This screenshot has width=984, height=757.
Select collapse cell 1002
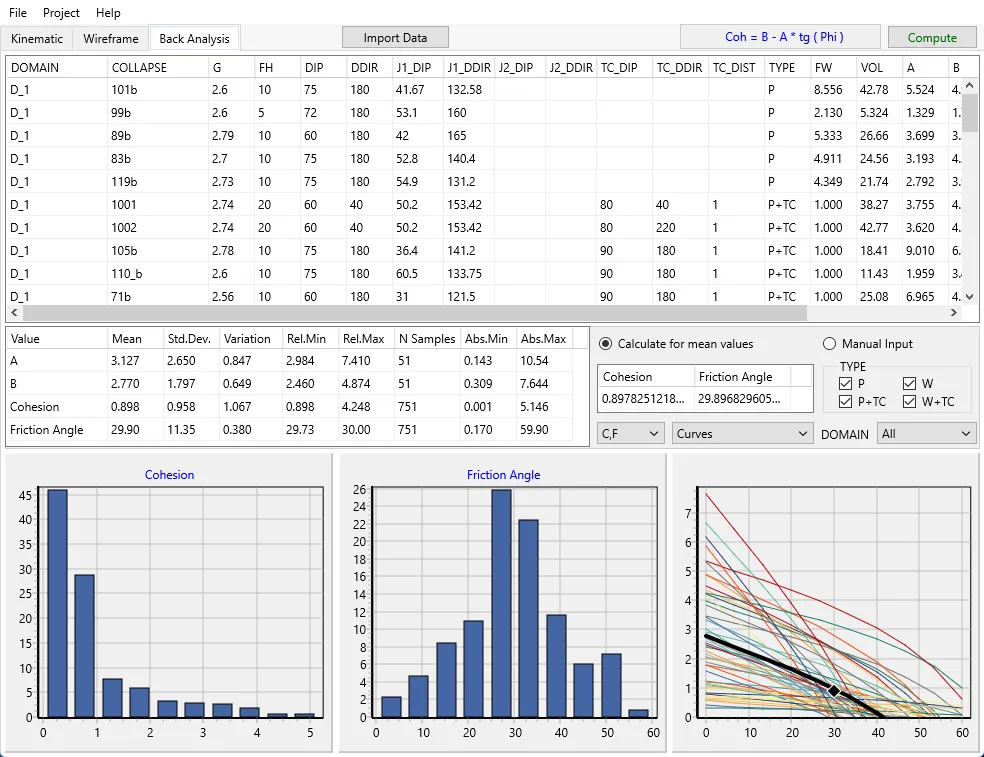(x=158, y=228)
